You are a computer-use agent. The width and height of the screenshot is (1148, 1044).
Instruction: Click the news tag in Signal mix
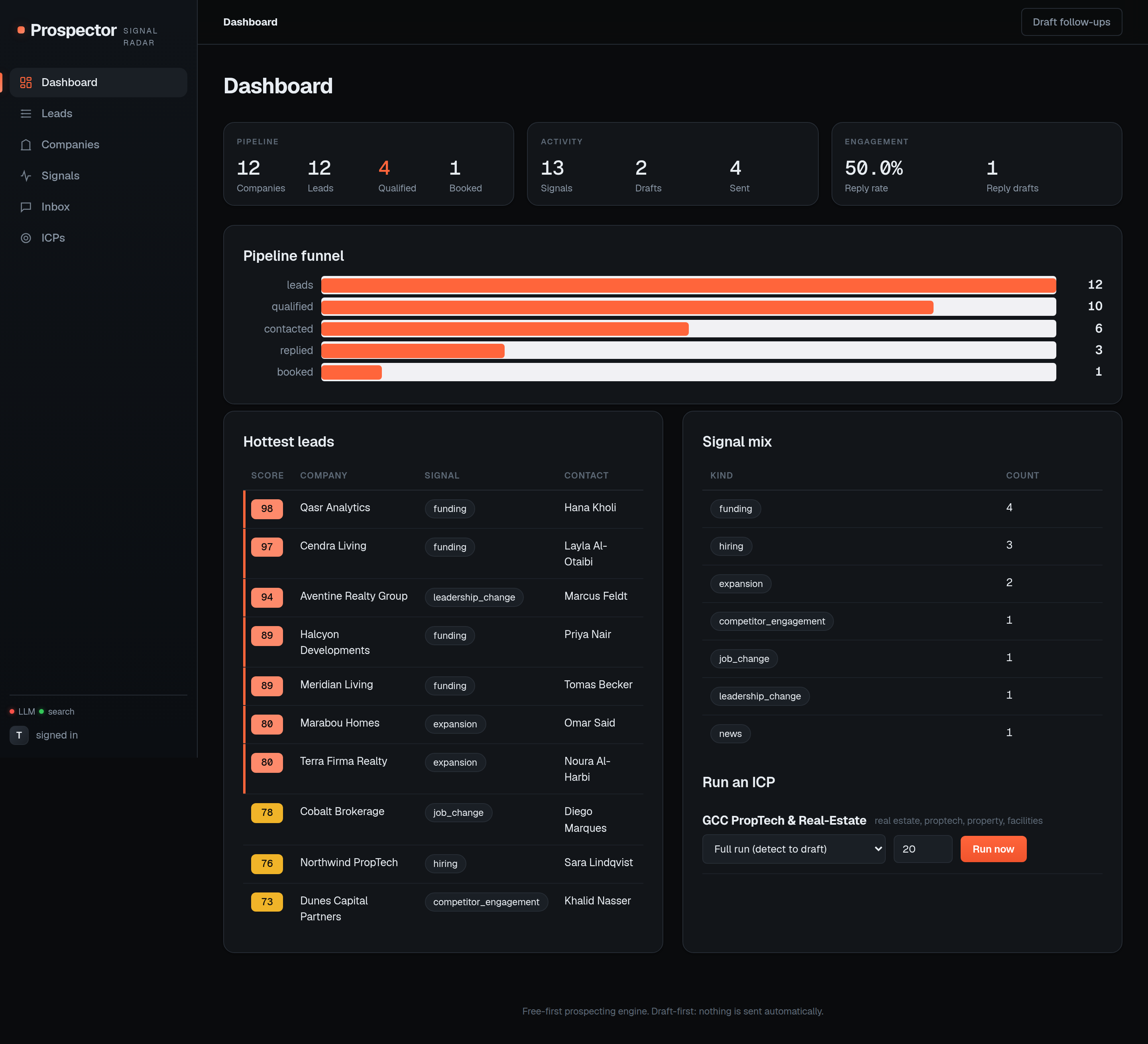[x=730, y=734]
